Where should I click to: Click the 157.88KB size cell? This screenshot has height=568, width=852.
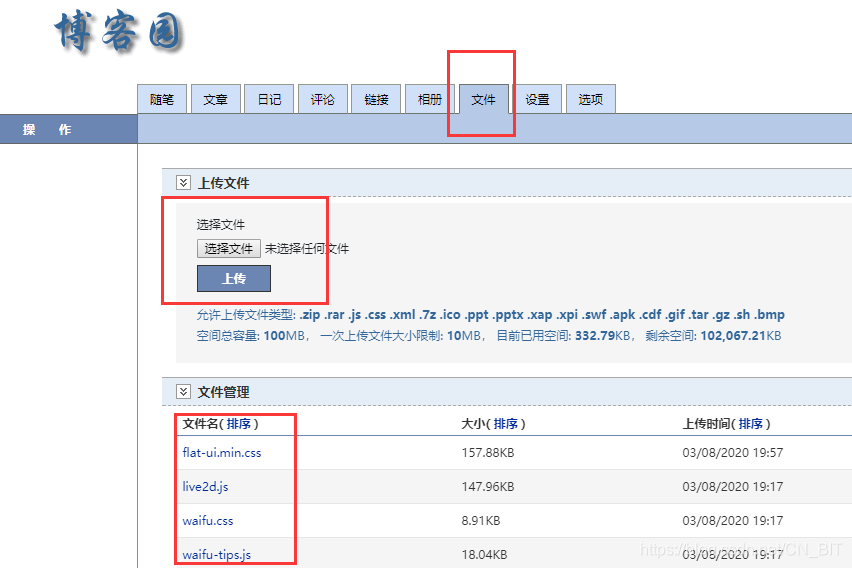pyautogui.click(x=488, y=452)
